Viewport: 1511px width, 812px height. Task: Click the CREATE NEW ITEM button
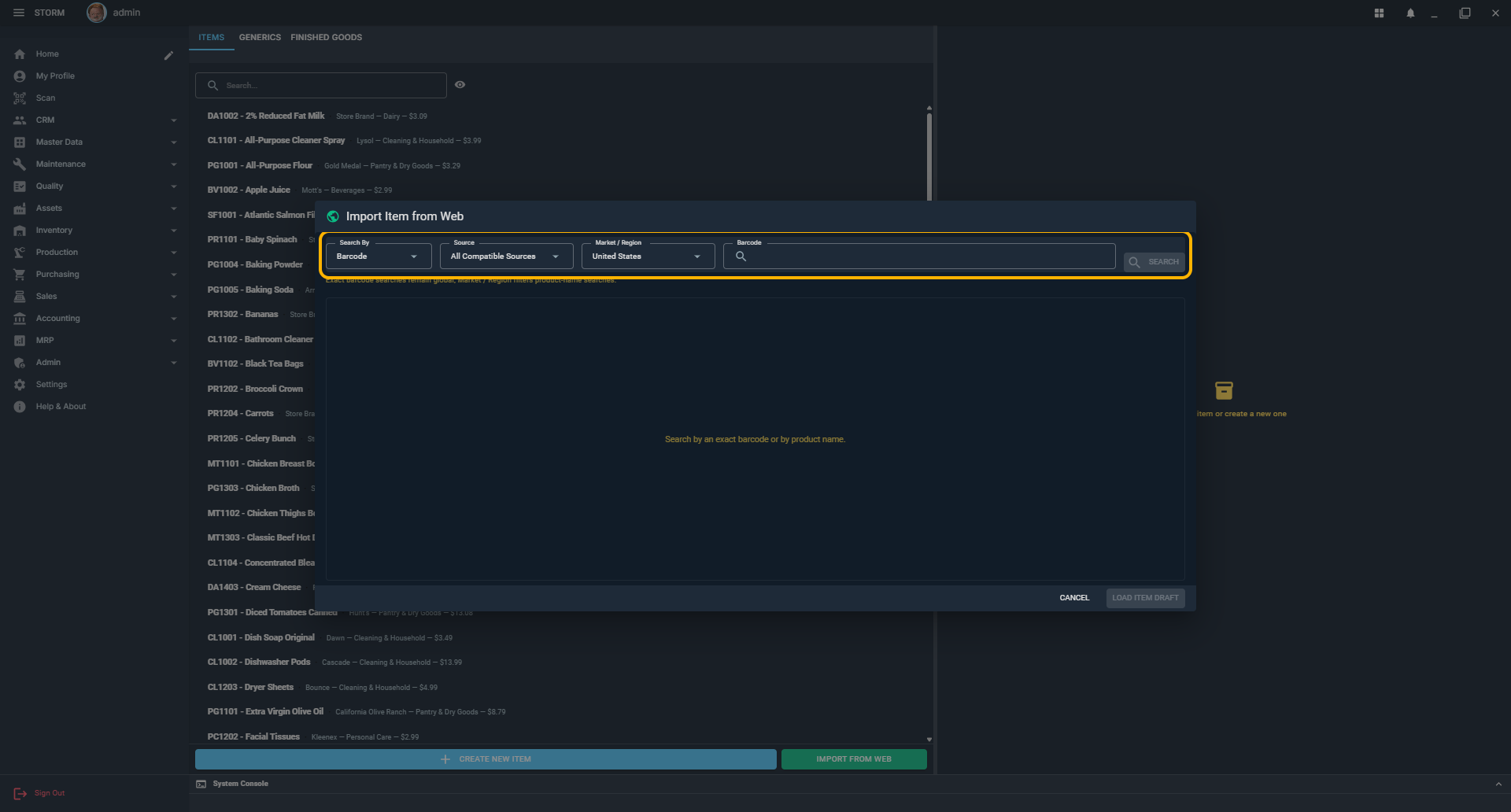[486, 759]
